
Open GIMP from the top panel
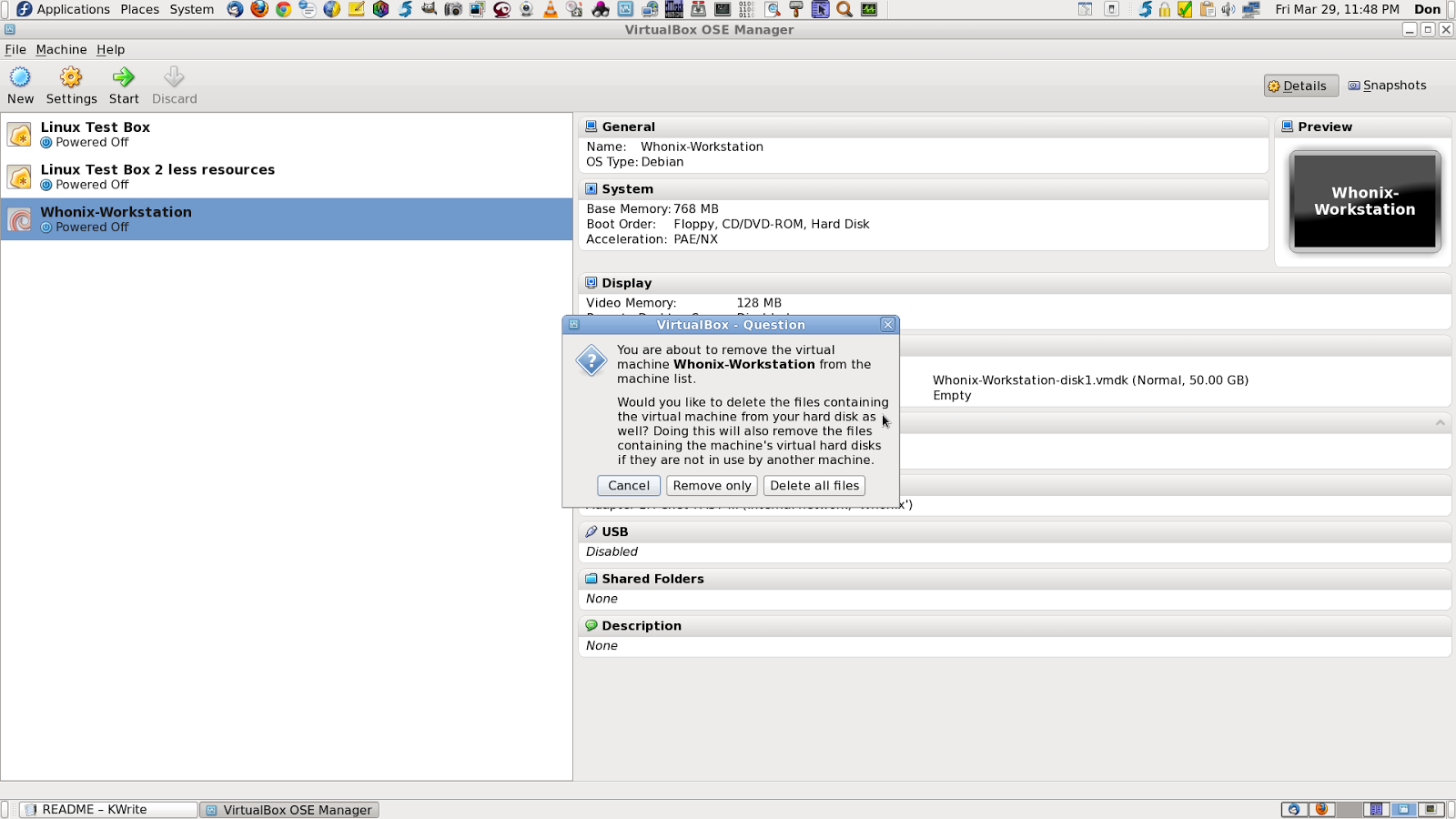[428, 9]
